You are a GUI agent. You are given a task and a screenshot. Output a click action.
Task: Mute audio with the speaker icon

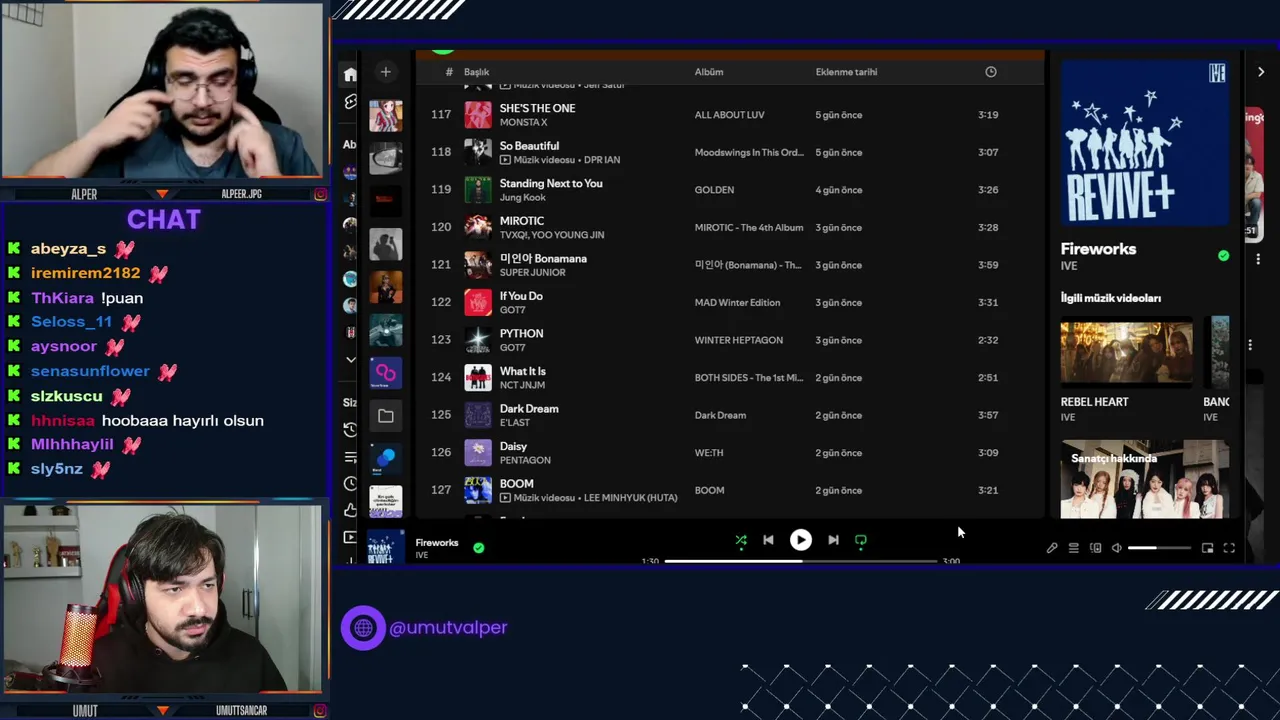coord(1117,548)
